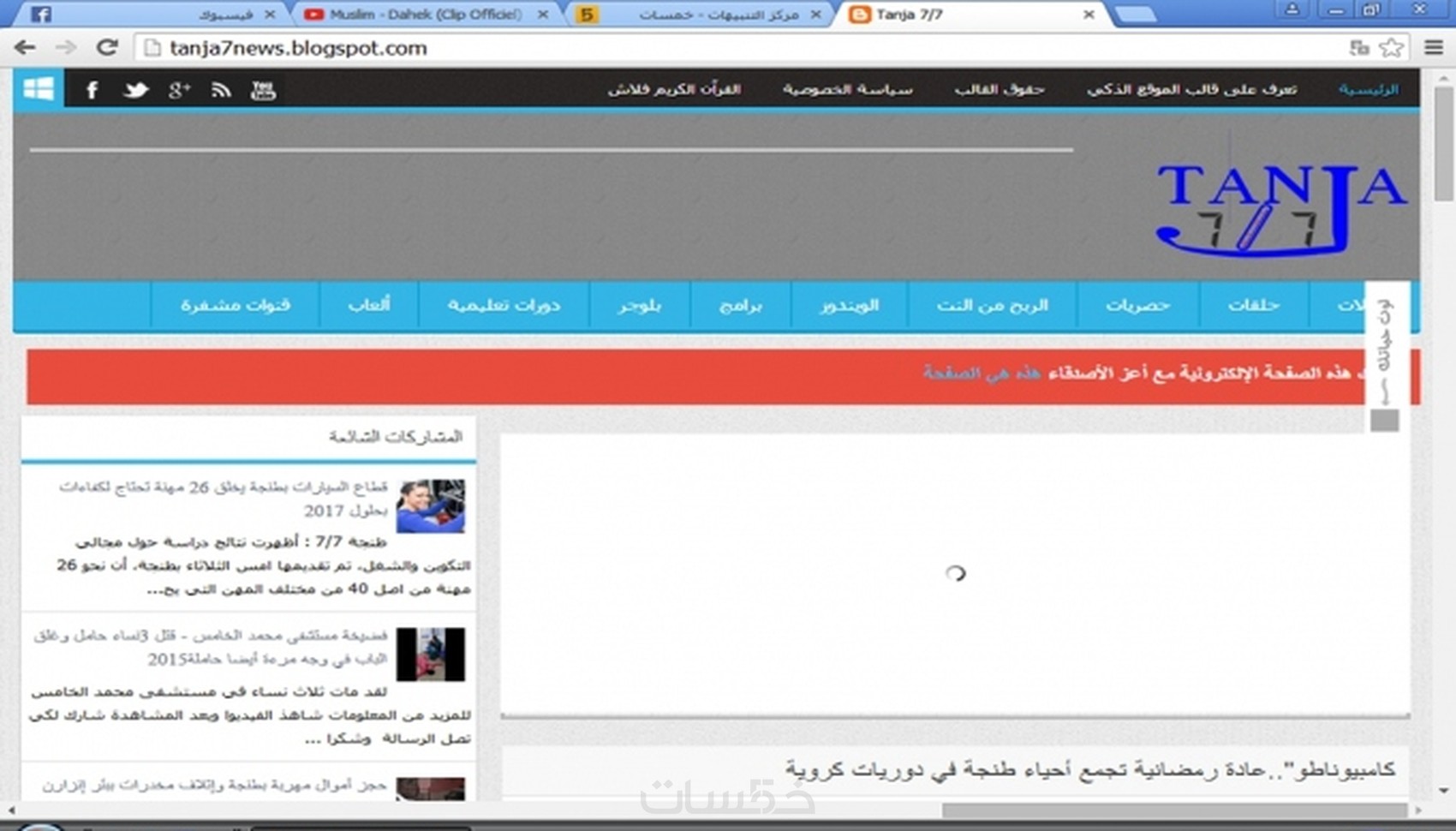The height and width of the screenshot is (831, 1456).
Task: Close the Tanja 7/7 tab
Action: [x=1089, y=15]
